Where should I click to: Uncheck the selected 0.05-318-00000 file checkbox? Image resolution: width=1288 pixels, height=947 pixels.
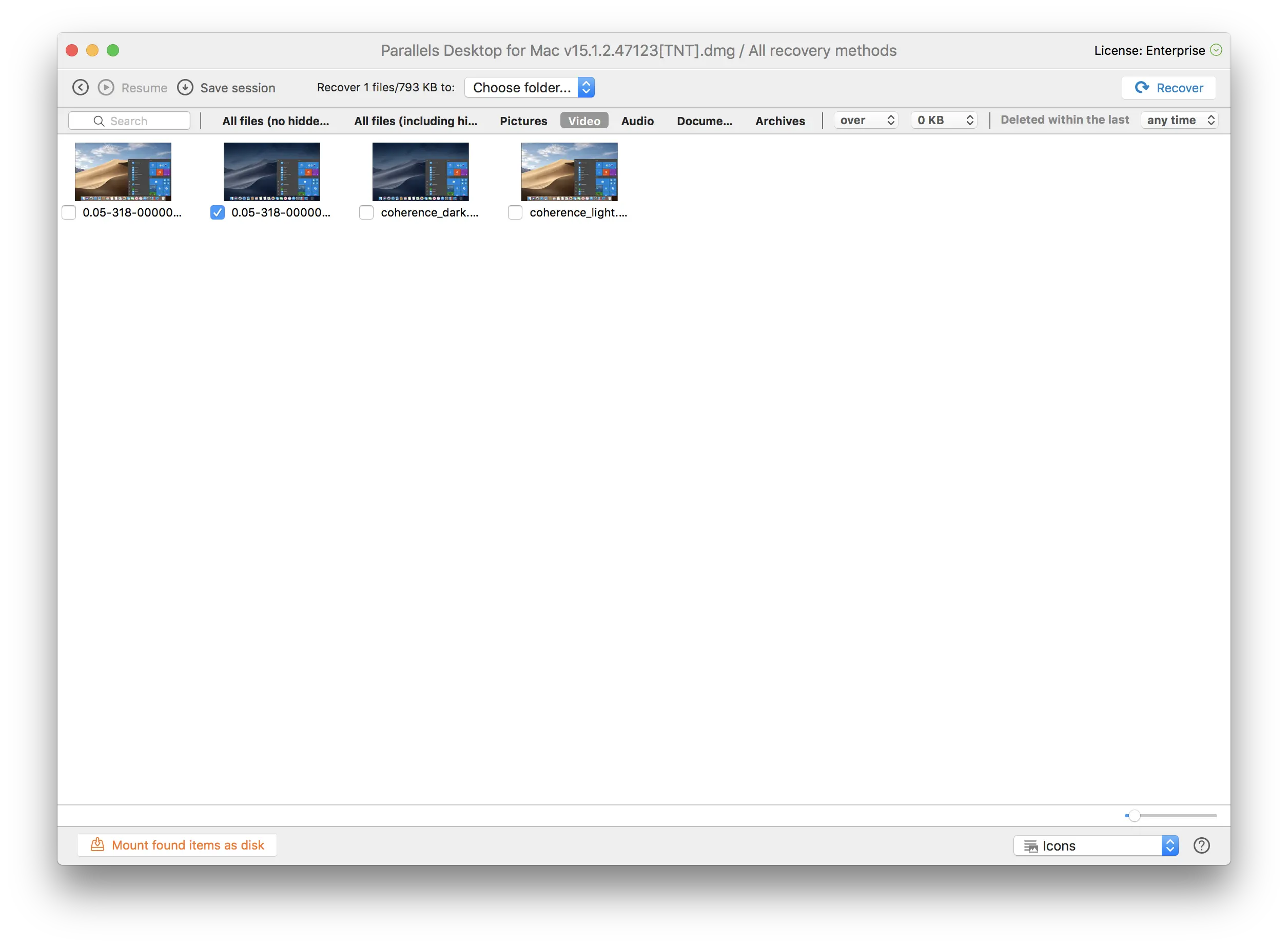pyautogui.click(x=218, y=213)
